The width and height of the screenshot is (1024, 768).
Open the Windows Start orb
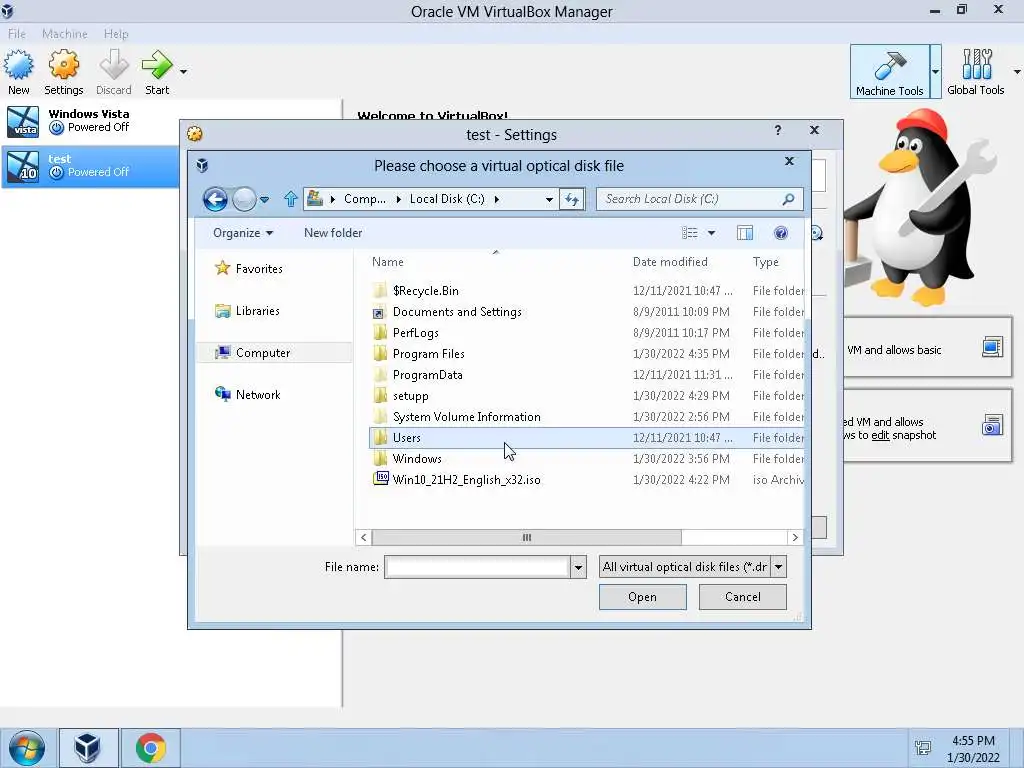tap(27, 748)
